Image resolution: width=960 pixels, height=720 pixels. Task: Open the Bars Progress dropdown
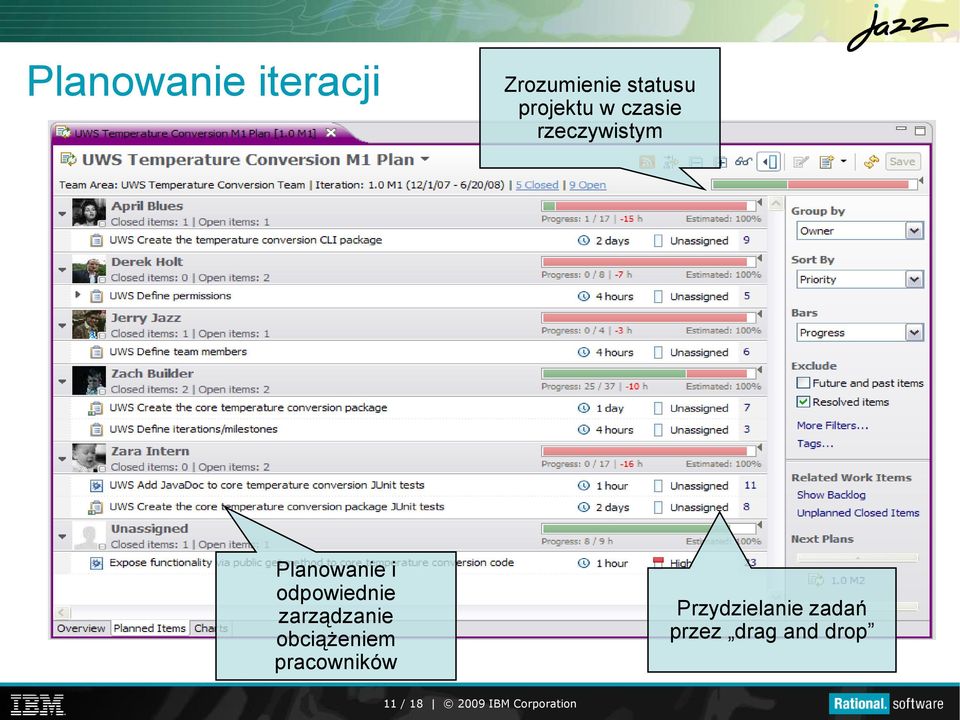tap(914, 332)
